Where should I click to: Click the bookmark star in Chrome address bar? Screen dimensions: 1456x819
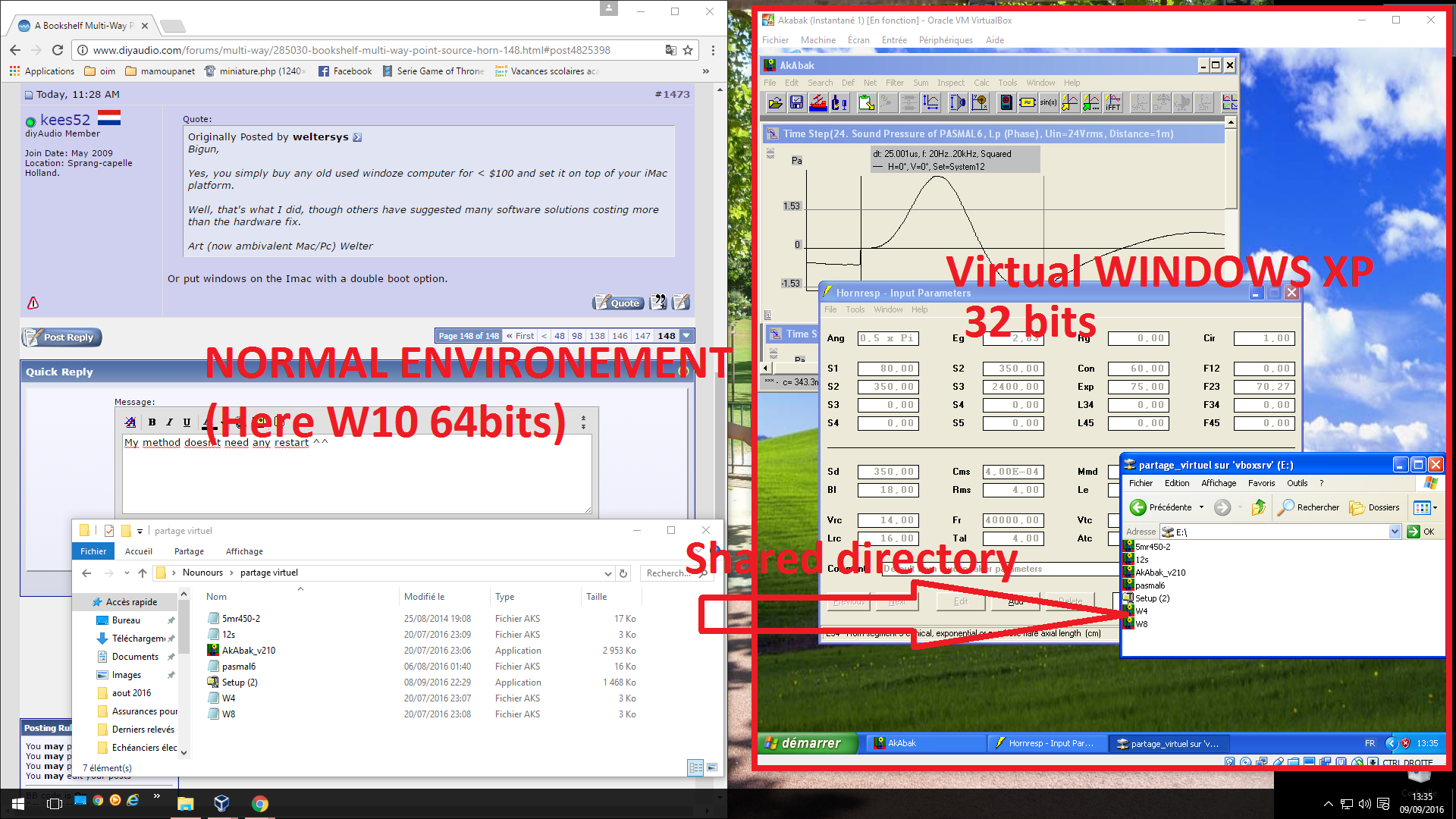click(688, 50)
